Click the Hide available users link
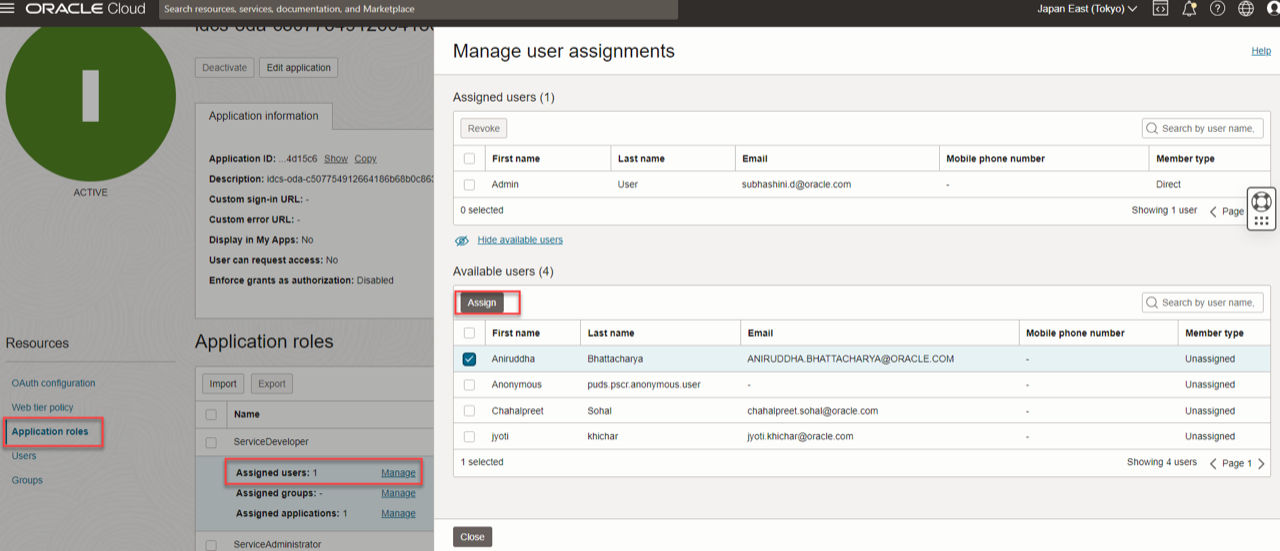The image size is (1280, 551). 520,240
